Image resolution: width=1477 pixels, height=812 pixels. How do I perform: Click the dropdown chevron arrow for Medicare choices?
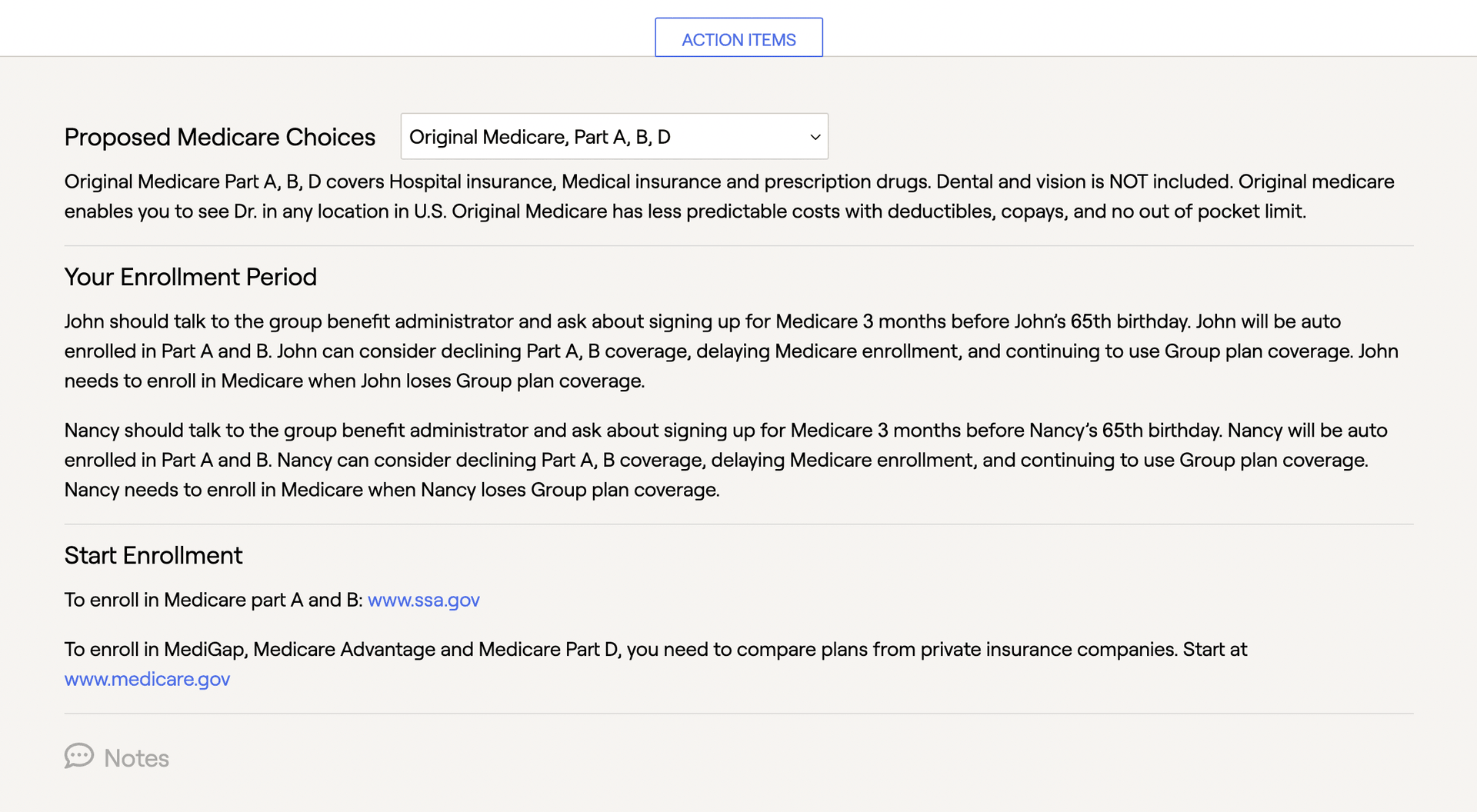815,137
